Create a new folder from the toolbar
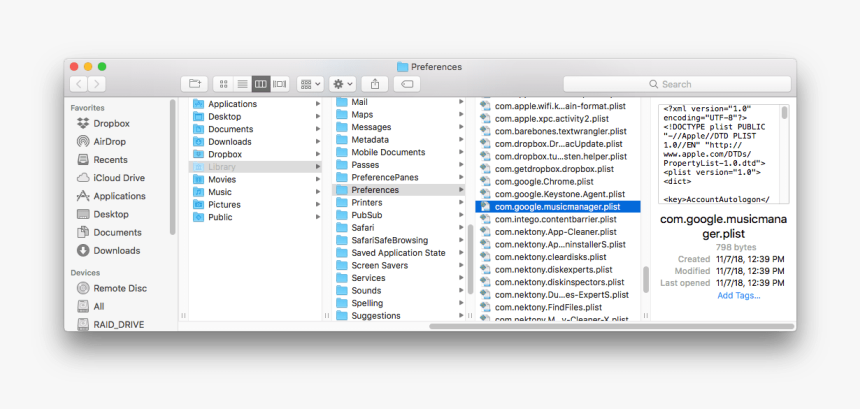The height and width of the screenshot is (409, 860). tap(195, 84)
